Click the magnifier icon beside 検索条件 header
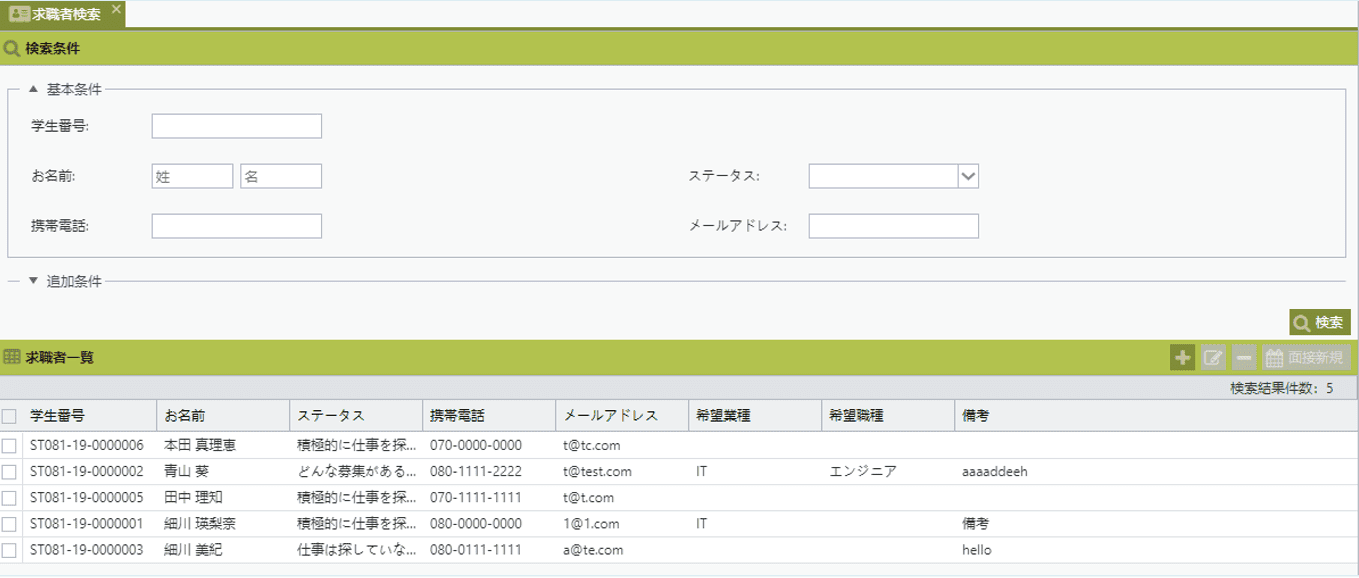Viewport: 1359px width, 578px height. [x=12, y=48]
